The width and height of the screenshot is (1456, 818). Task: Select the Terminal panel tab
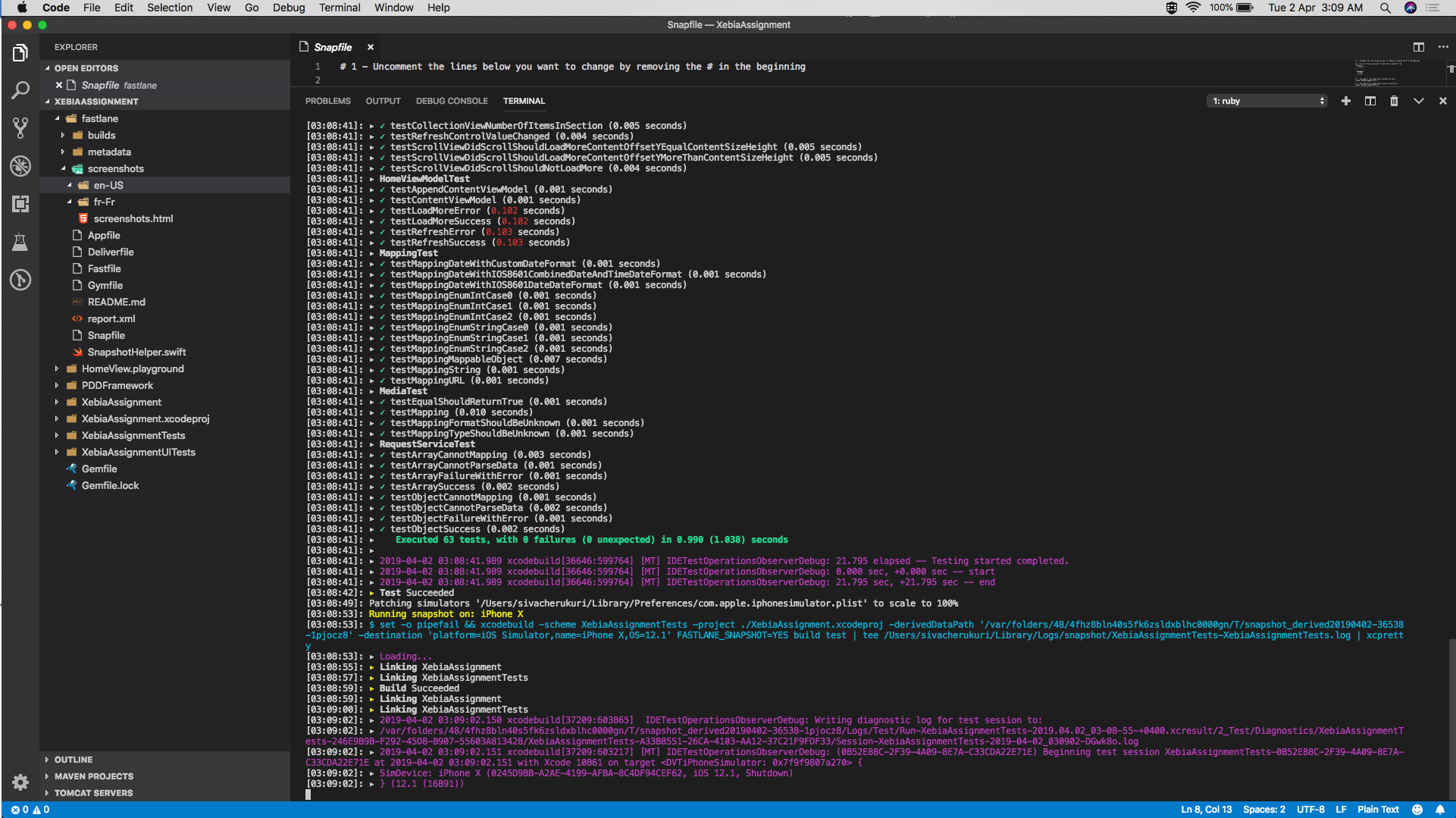pos(524,101)
